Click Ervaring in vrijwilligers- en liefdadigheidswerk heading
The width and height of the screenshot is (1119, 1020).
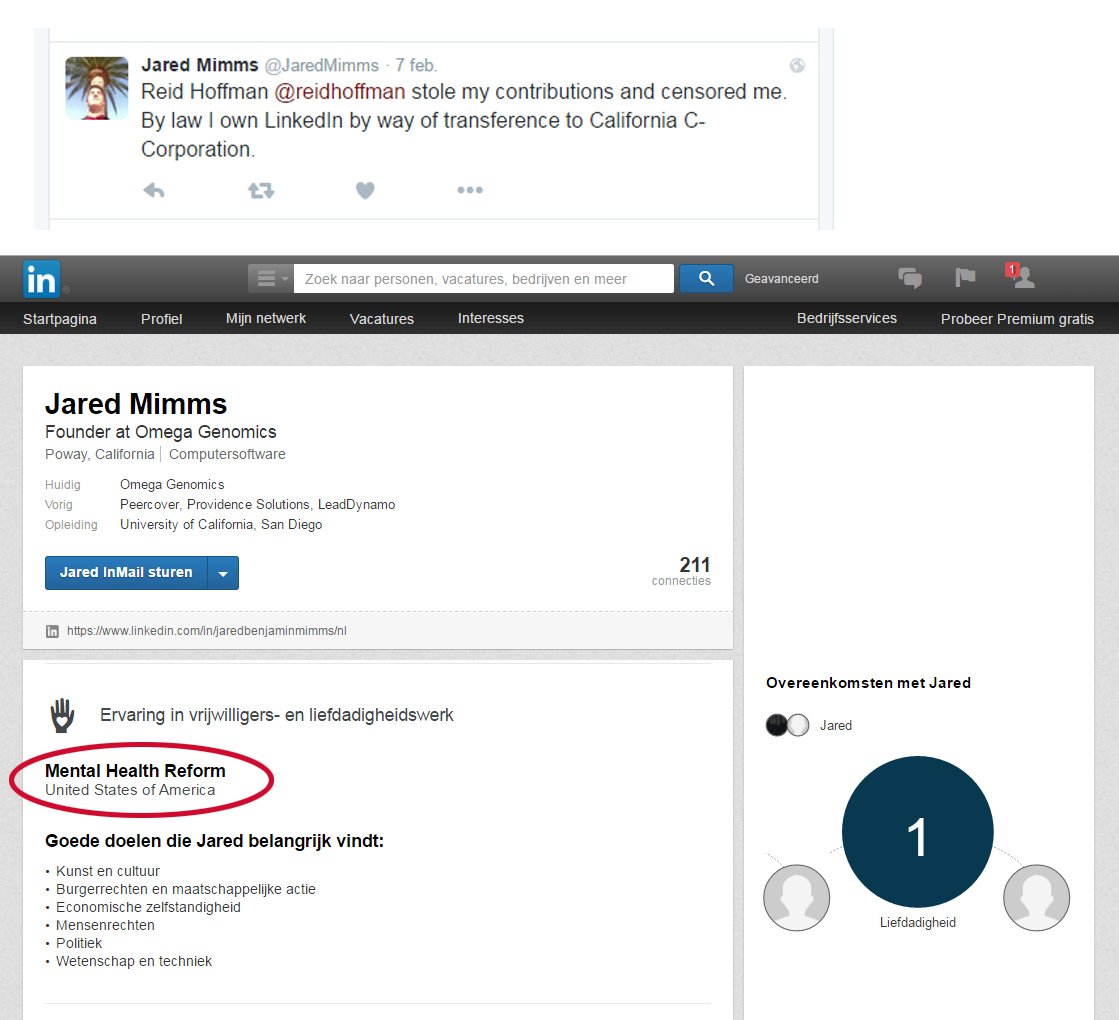pyautogui.click(x=277, y=715)
